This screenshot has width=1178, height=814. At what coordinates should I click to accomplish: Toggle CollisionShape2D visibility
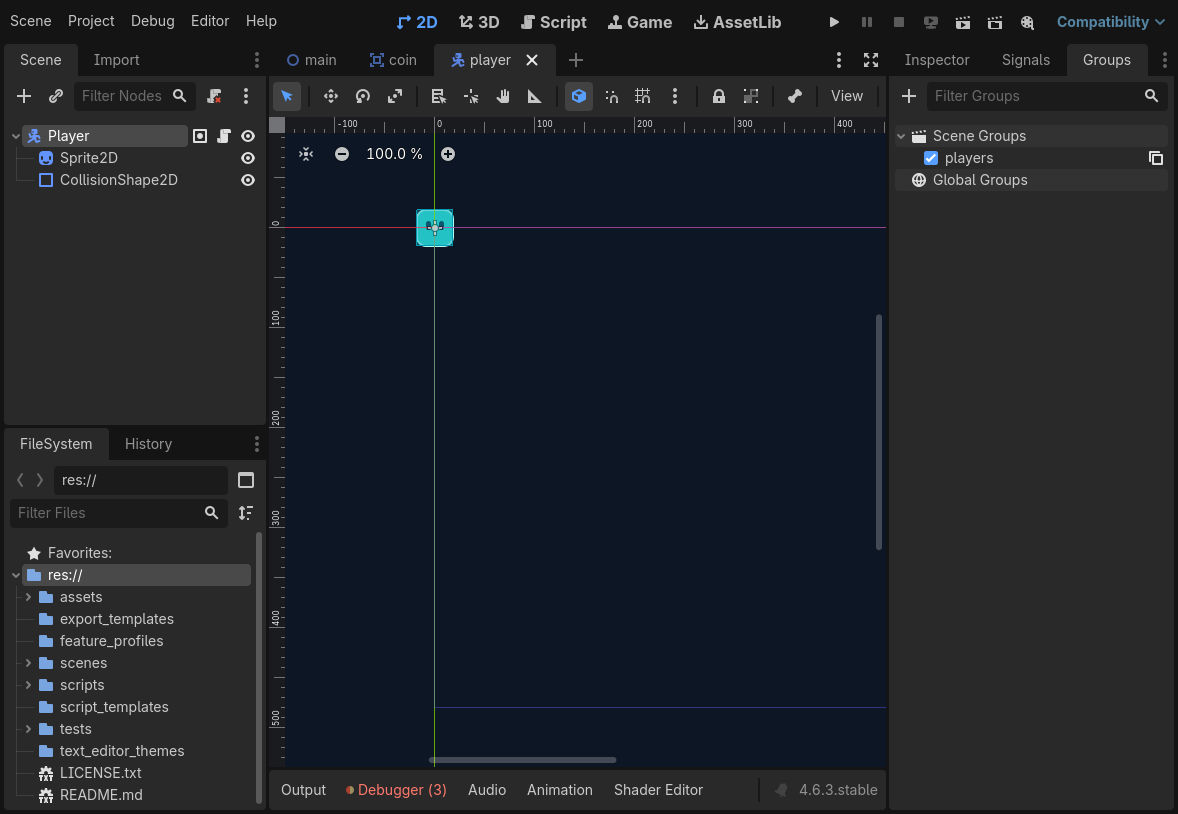248,180
